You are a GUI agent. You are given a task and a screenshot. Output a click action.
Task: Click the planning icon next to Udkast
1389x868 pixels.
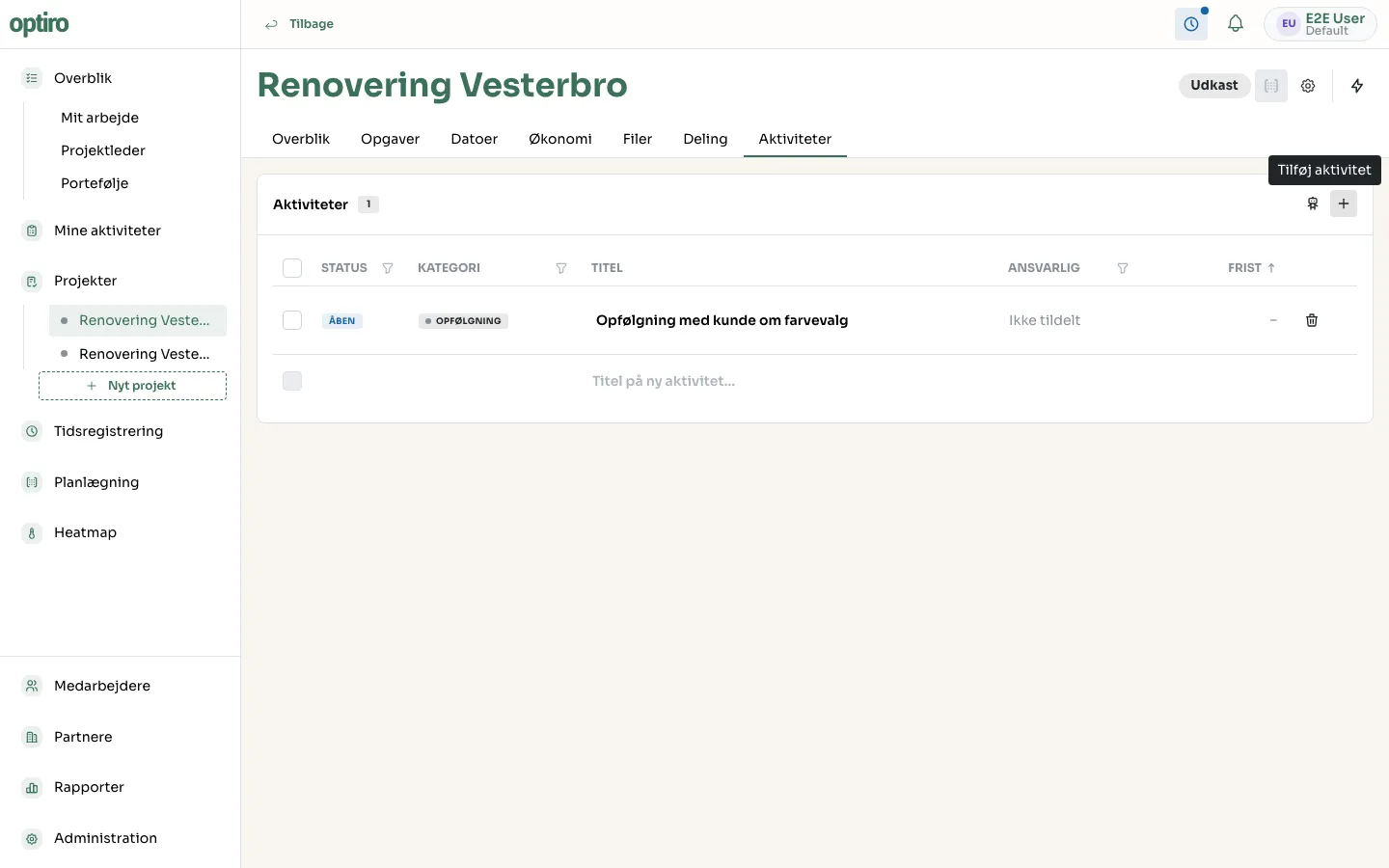click(x=1271, y=86)
